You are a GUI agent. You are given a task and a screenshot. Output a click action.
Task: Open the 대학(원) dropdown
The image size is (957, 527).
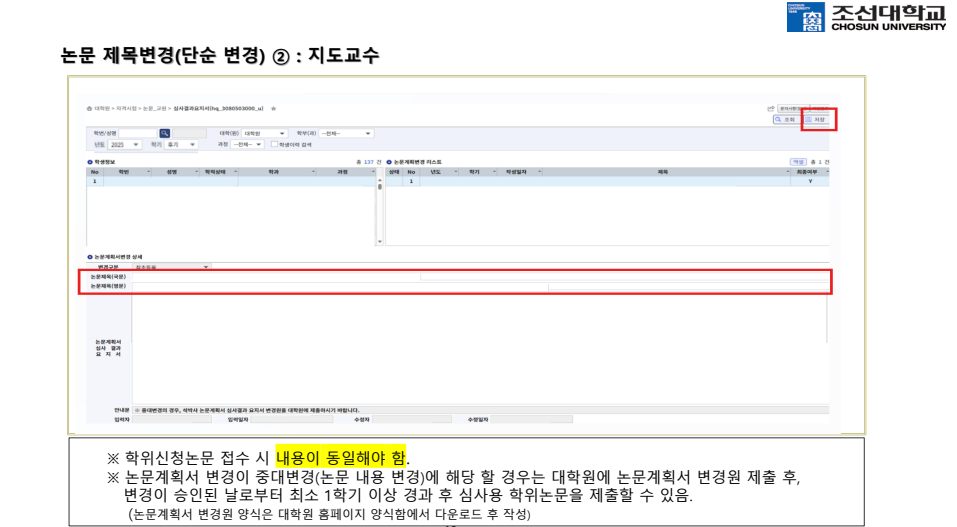pos(264,133)
